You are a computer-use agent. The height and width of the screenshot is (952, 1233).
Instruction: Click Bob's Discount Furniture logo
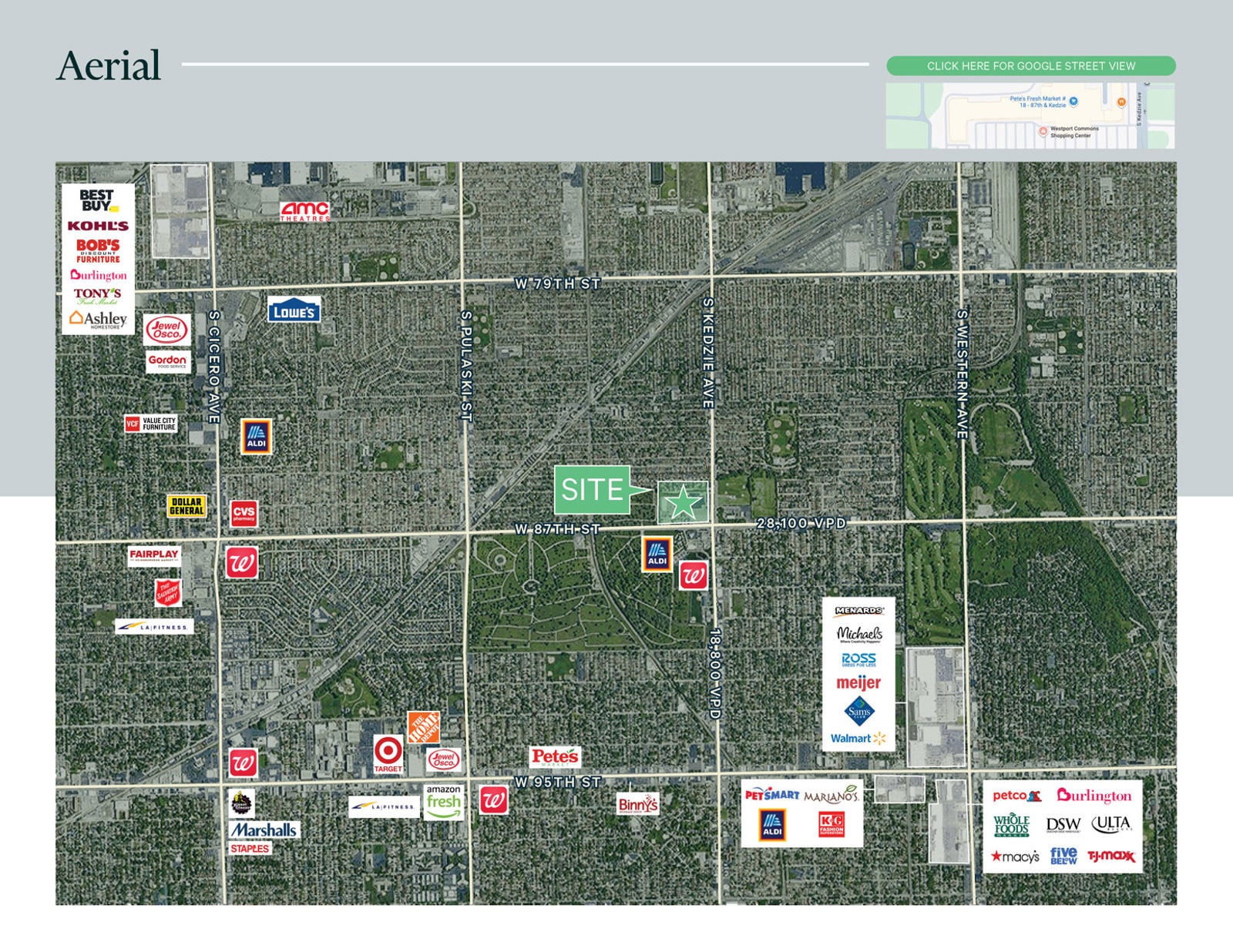98,250
